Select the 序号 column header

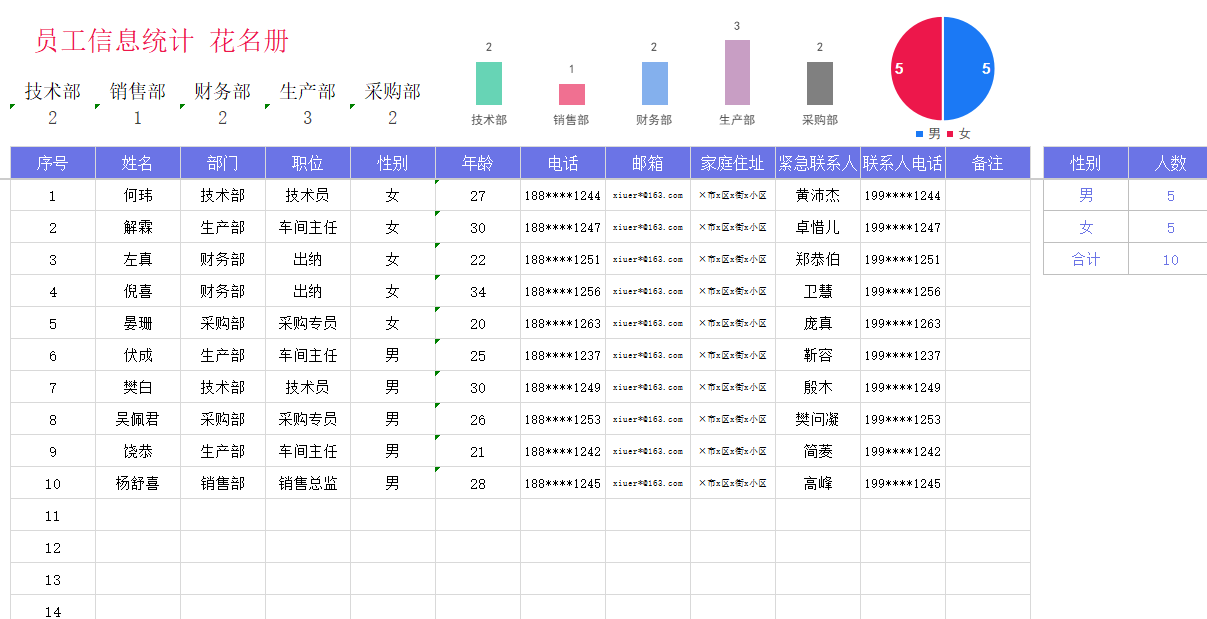click(53, 163)
